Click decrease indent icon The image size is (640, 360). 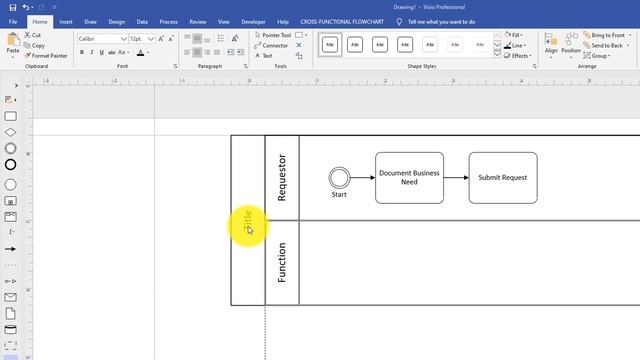(230, 52)
